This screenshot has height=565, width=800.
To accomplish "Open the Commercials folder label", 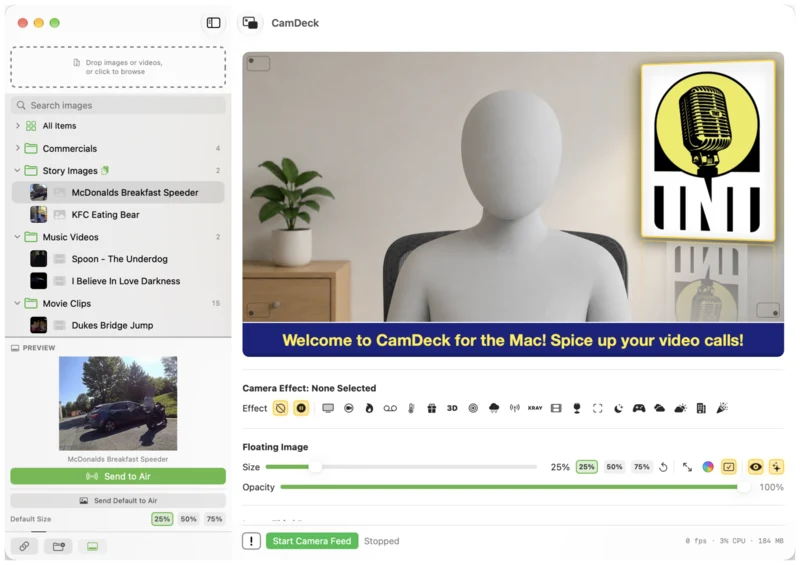I will click(69, 149).
